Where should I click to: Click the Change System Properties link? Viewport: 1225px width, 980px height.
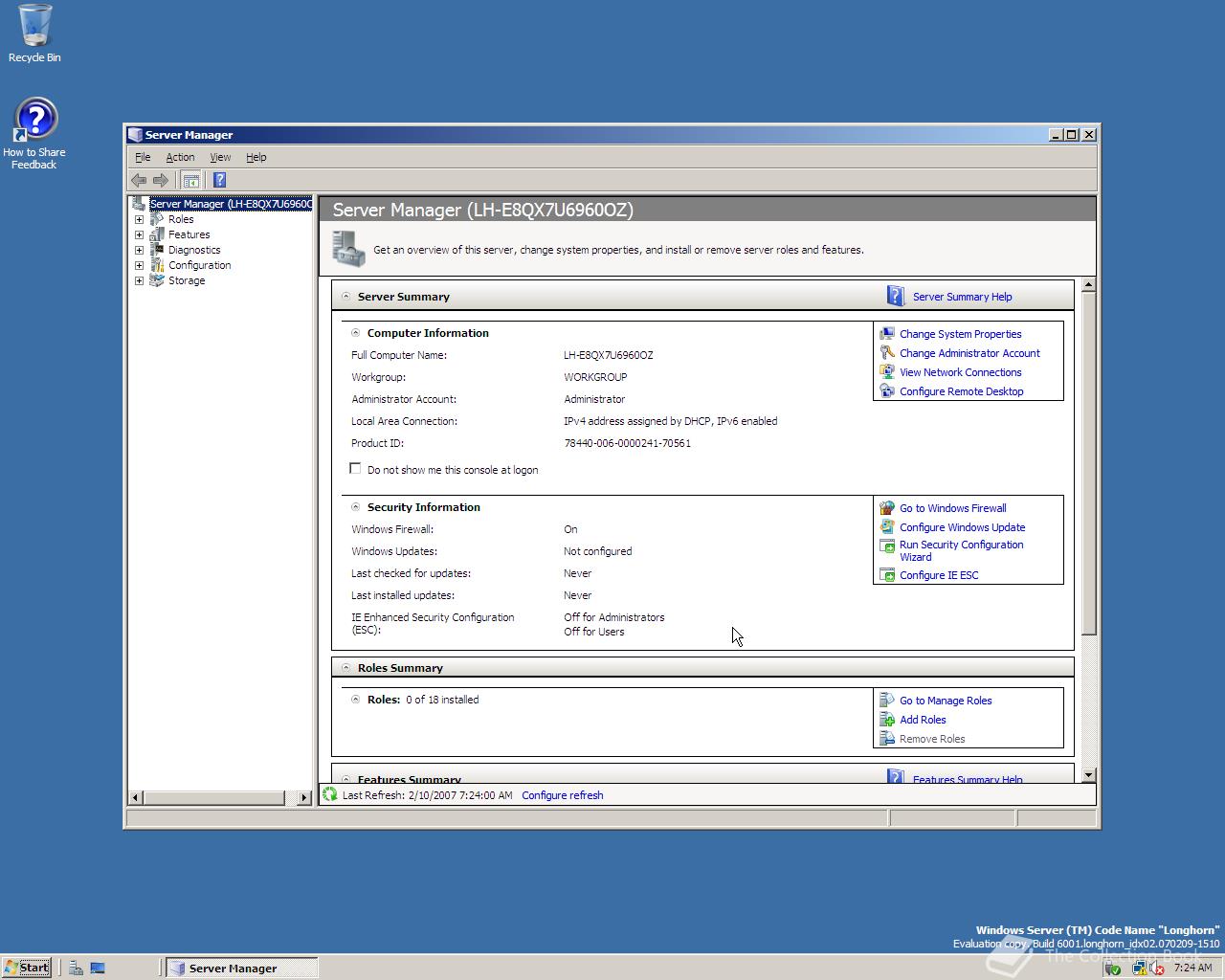pos(960,334)
